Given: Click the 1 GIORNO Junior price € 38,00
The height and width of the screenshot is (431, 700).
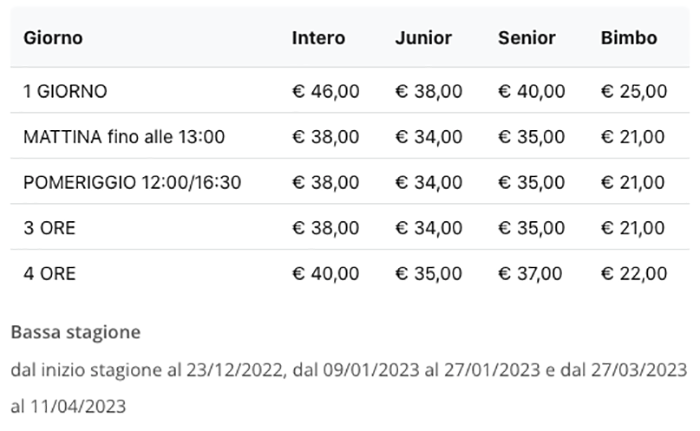Looking at the screenshot, I should 429,92.
